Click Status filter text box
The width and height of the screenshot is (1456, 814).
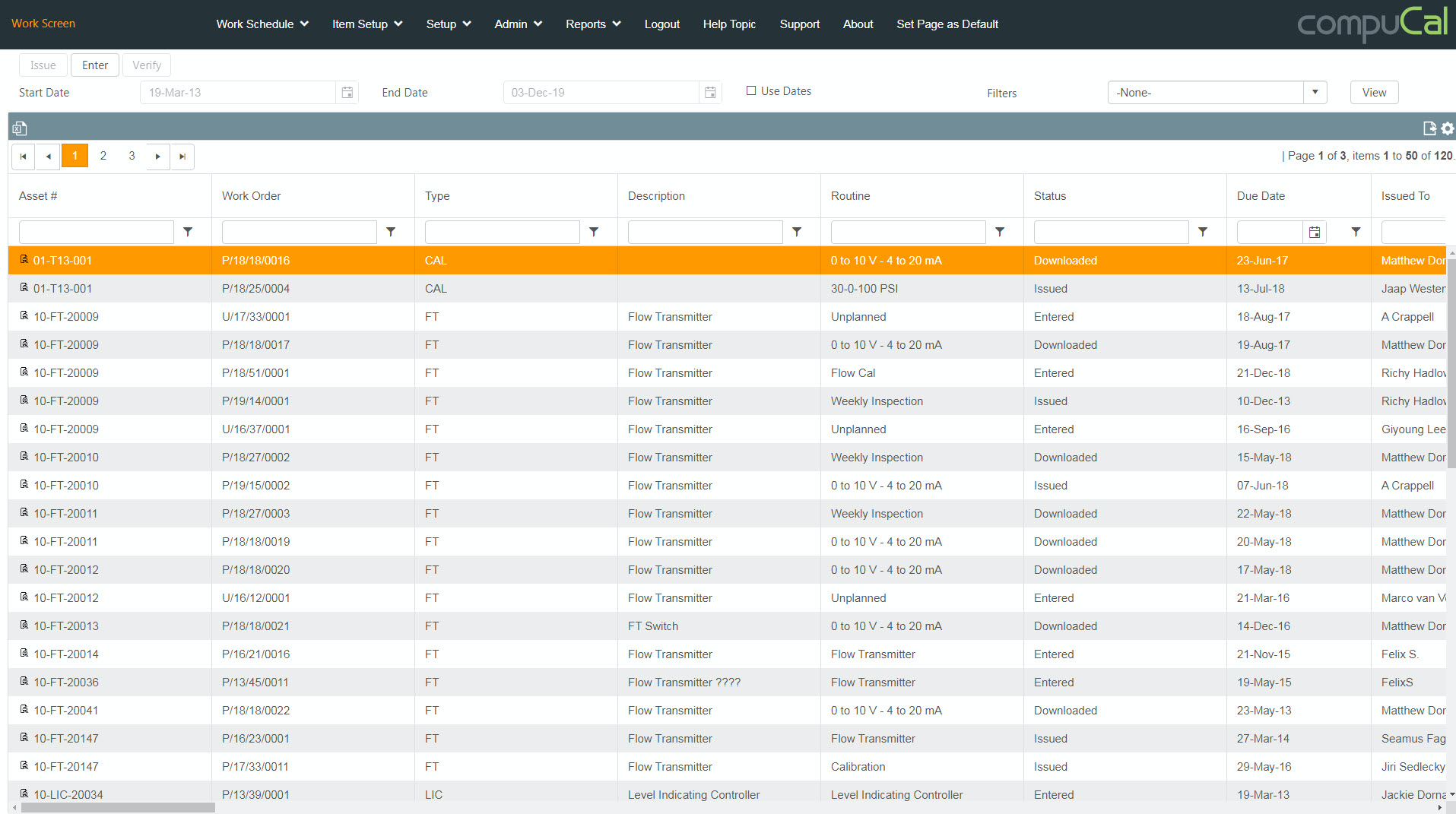pyautogui.click(x=1112, y=232)
